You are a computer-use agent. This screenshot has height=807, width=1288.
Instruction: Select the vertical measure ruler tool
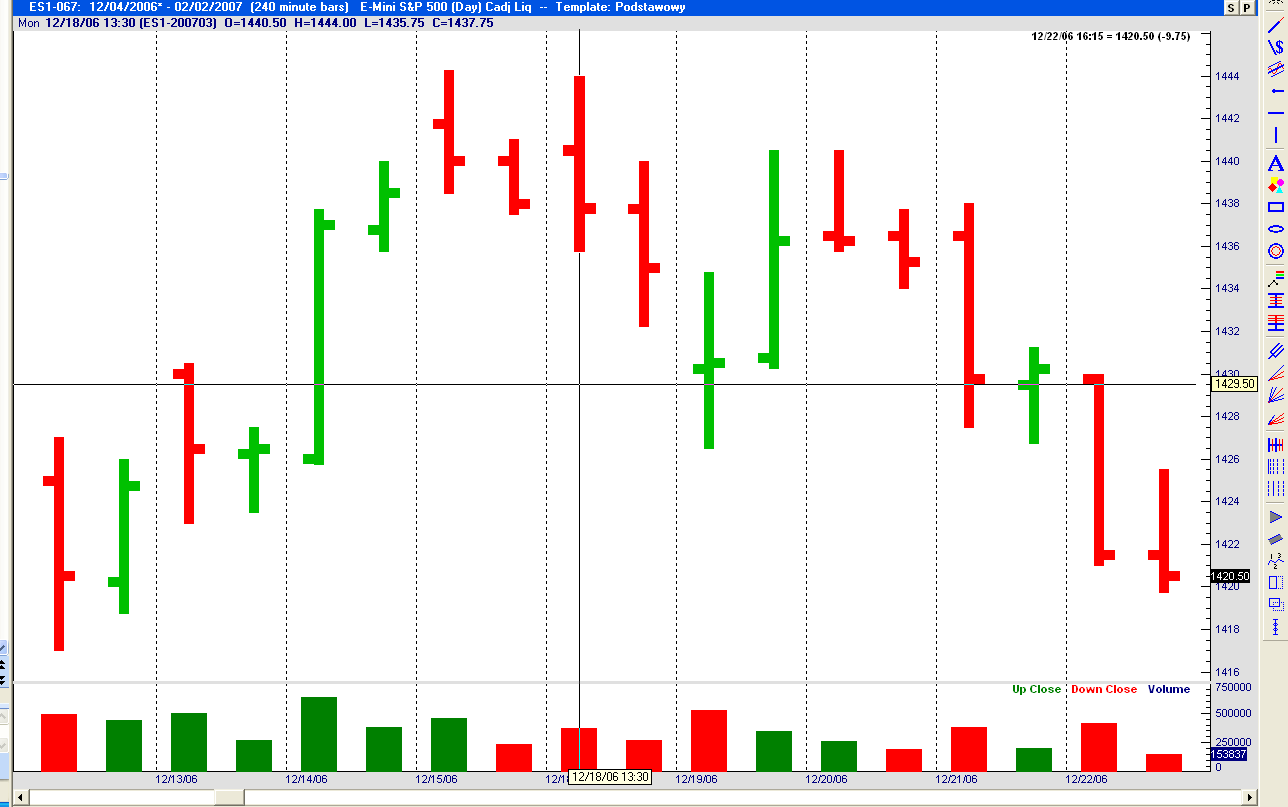click(1275, 627)
